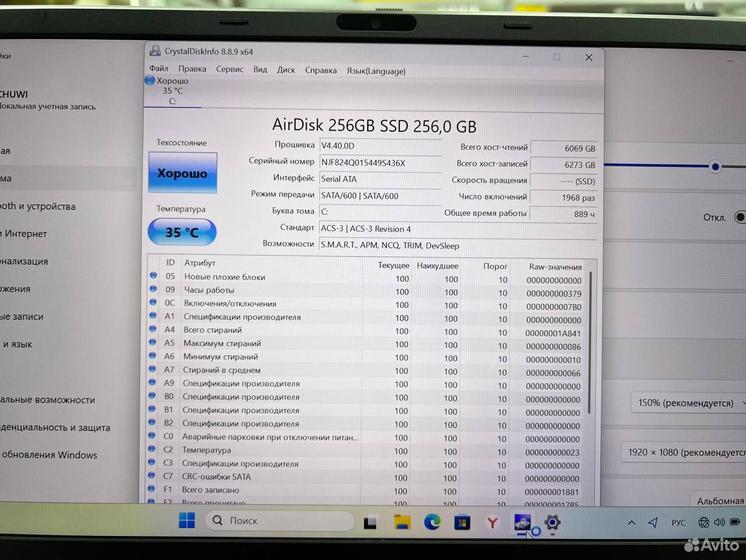
Task: Open Task View from the taskbar
Action: point(370,522)
